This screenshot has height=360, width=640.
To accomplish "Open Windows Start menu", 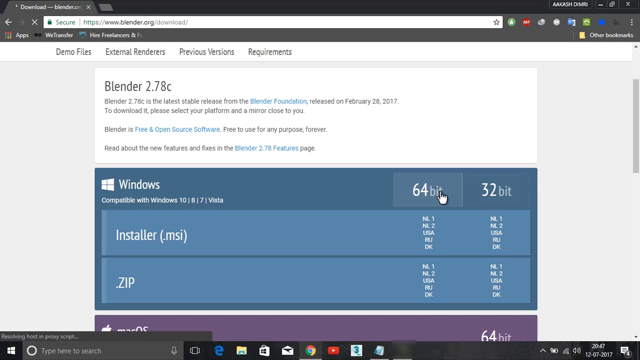I will (11, 351).
